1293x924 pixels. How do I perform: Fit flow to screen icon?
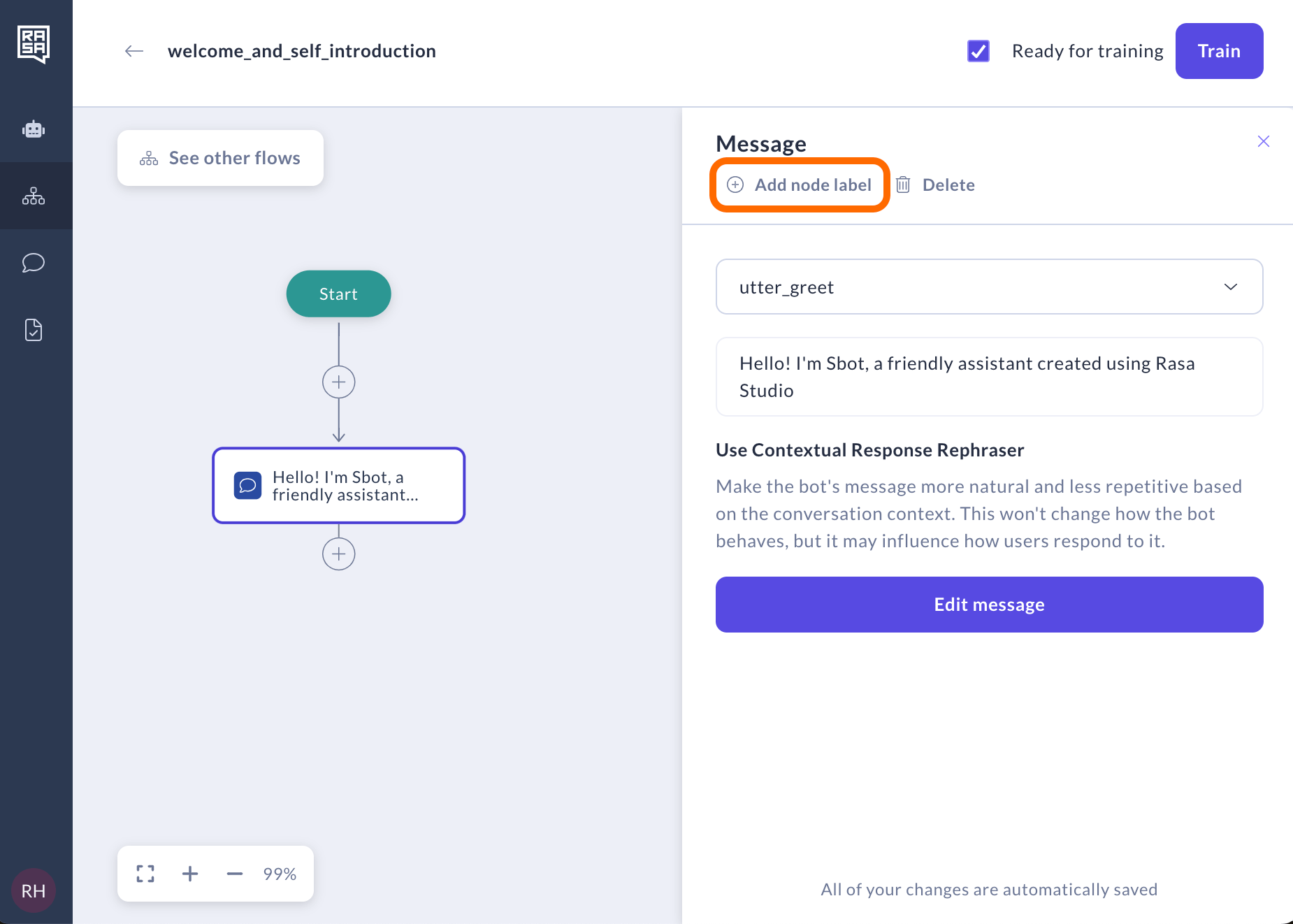[x=145, y=874]
